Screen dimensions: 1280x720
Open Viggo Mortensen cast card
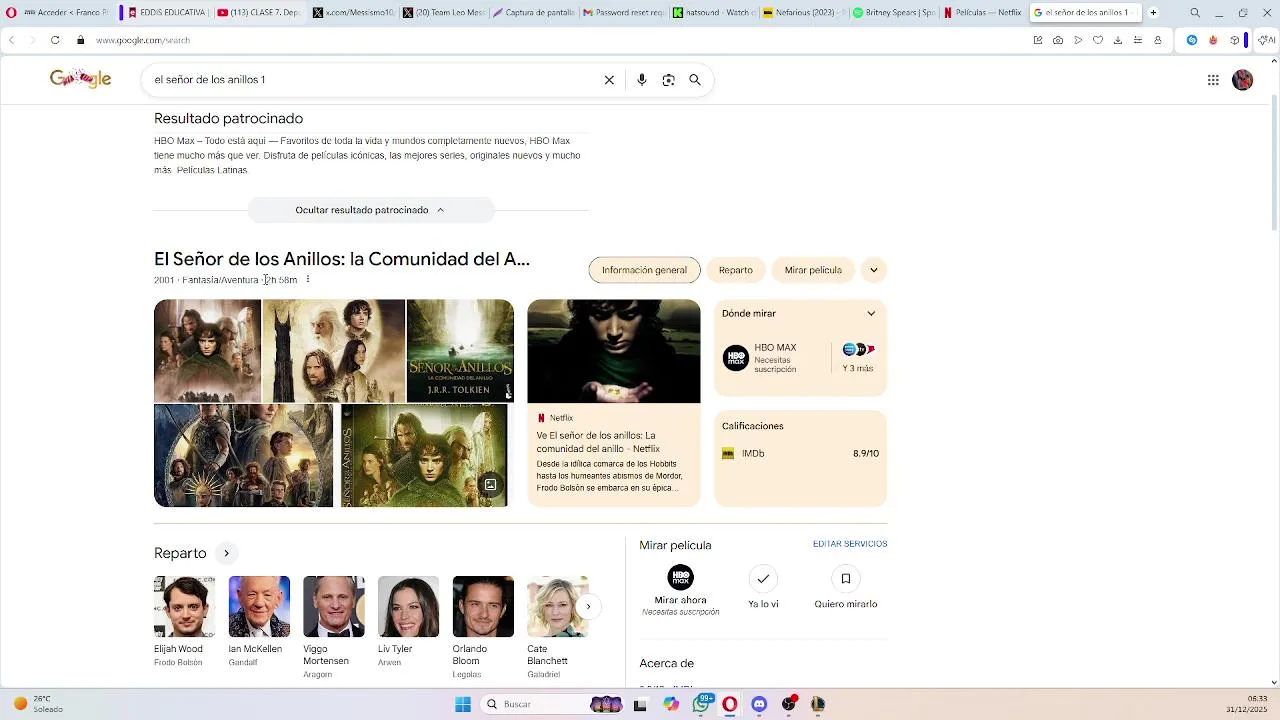point(334,627)
